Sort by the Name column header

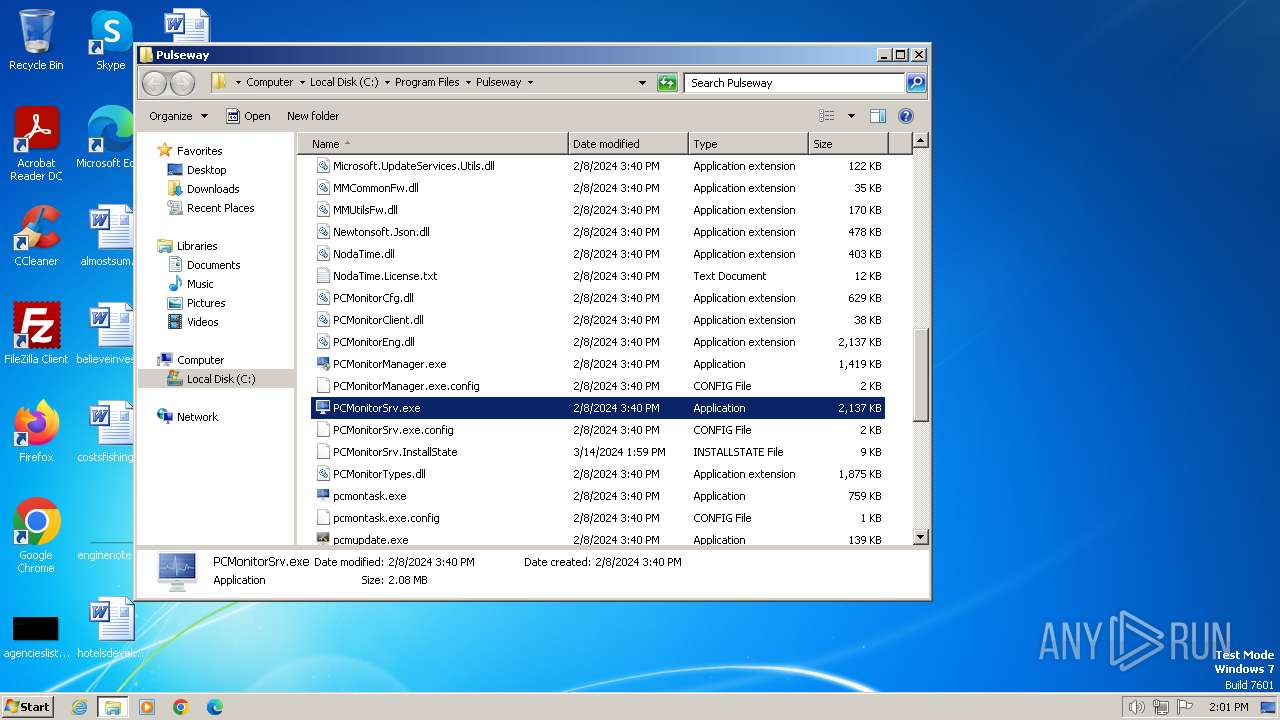(433, 144)
